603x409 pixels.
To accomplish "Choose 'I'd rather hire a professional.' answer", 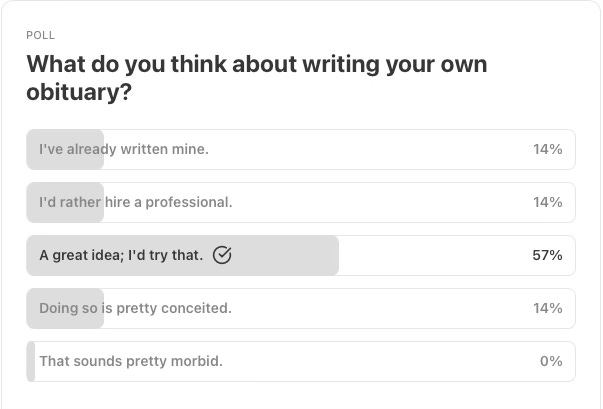I will (x=301, y=203).
